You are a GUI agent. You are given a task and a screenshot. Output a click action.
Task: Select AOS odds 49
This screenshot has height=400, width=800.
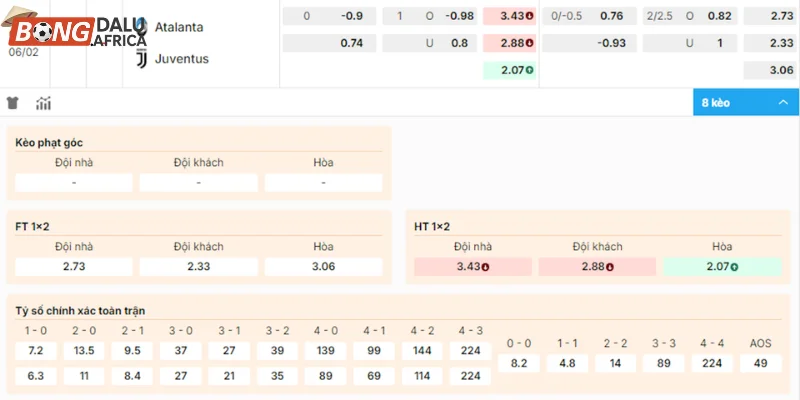(760, 363)
